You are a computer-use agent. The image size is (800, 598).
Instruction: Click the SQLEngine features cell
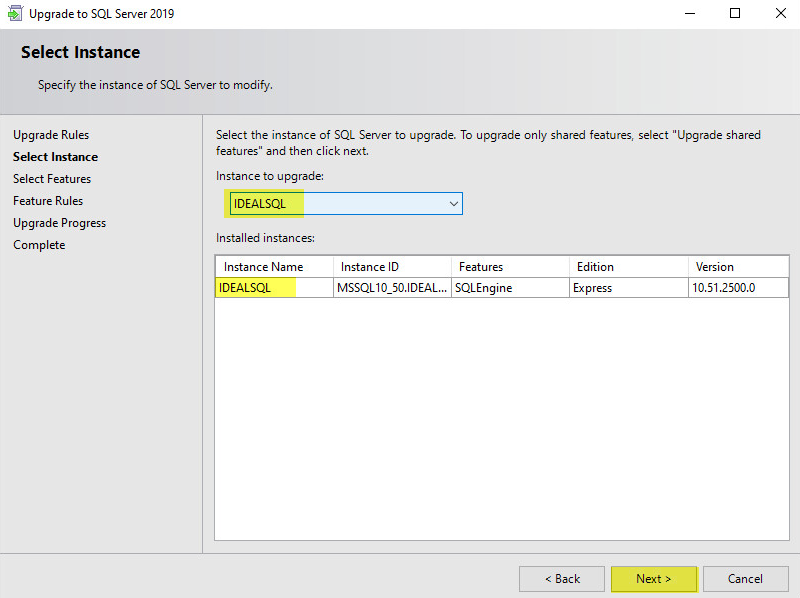coord(510,288)
